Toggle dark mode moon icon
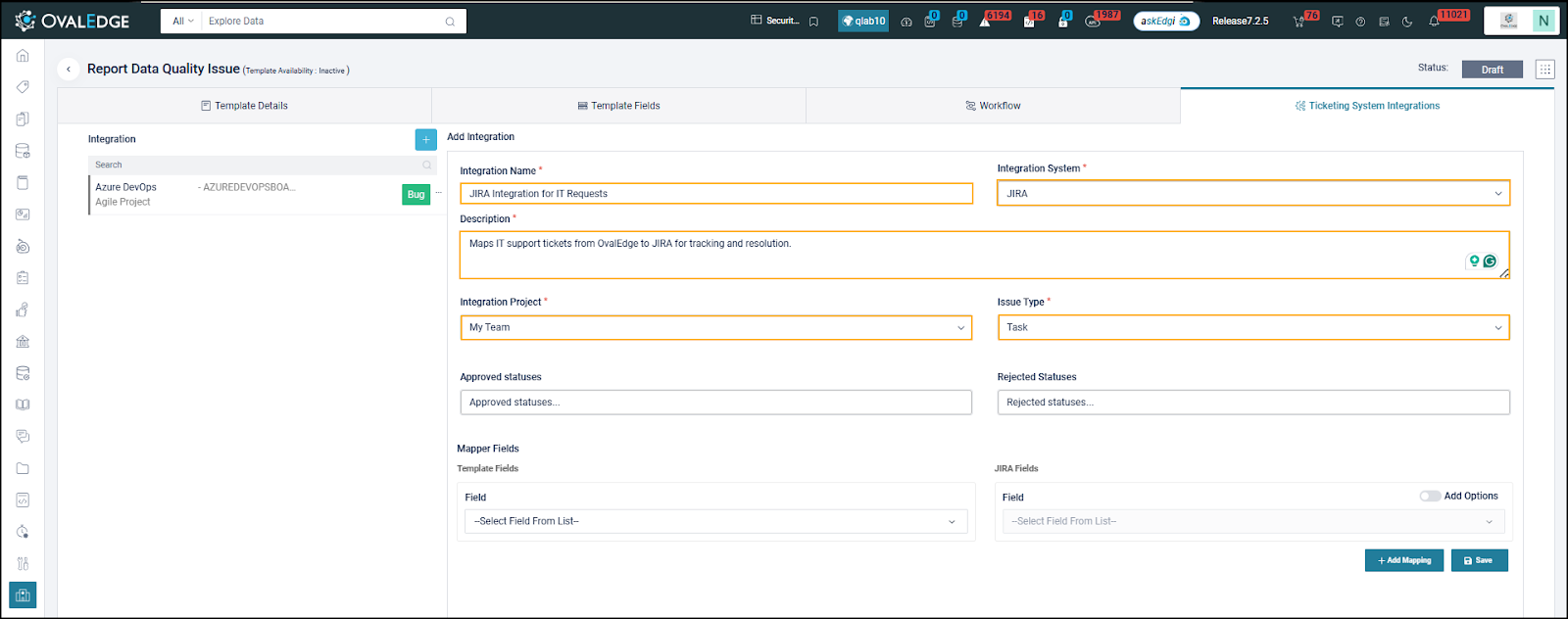This screenshot has height=619, width=1568. 1407,22
